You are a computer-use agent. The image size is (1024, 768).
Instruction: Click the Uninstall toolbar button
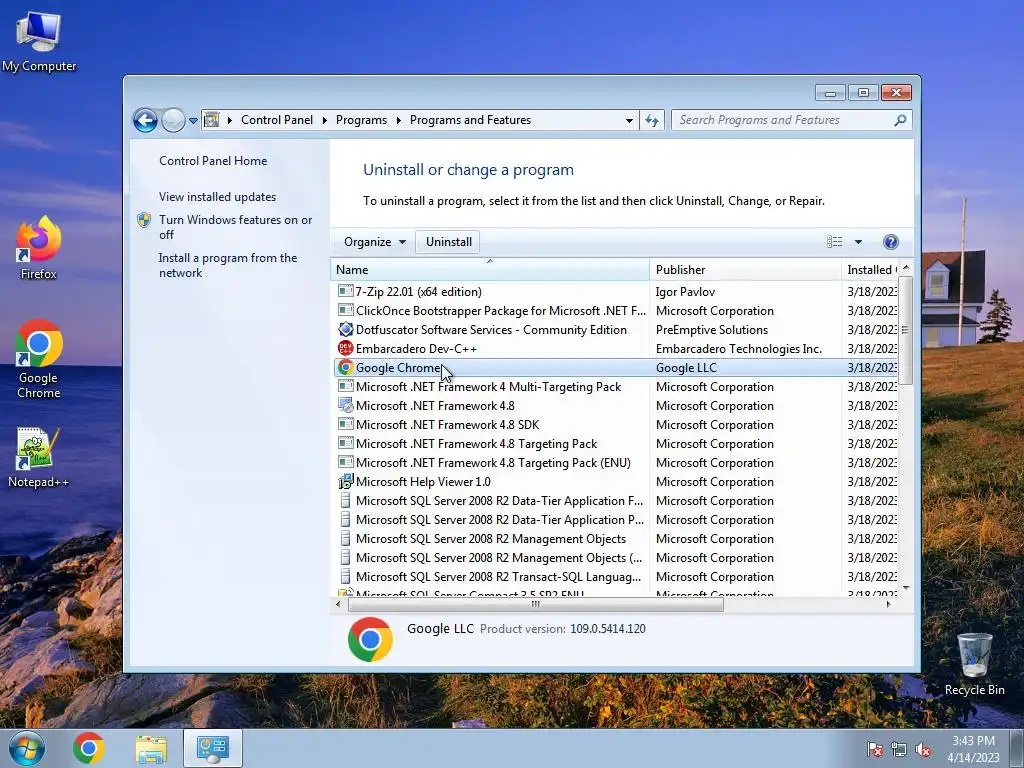tap(449, 242)
